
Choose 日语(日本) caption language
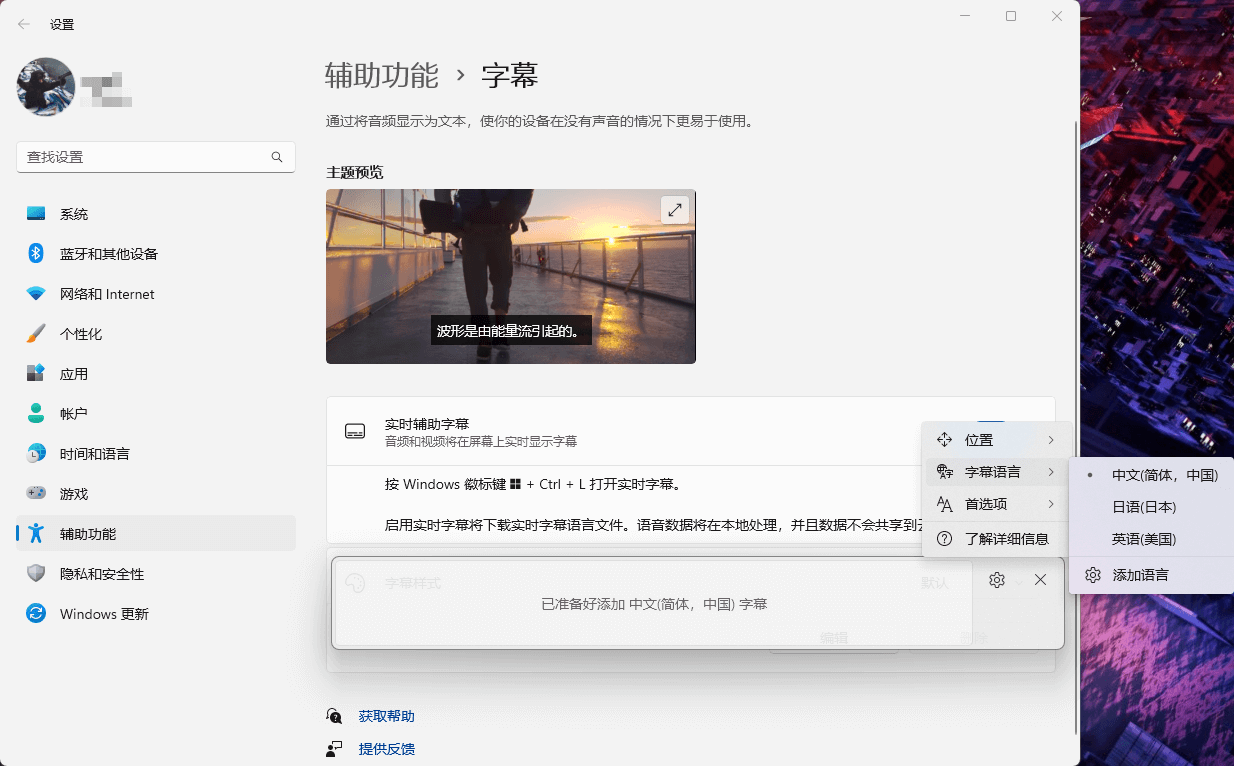tap(1147, 507)
